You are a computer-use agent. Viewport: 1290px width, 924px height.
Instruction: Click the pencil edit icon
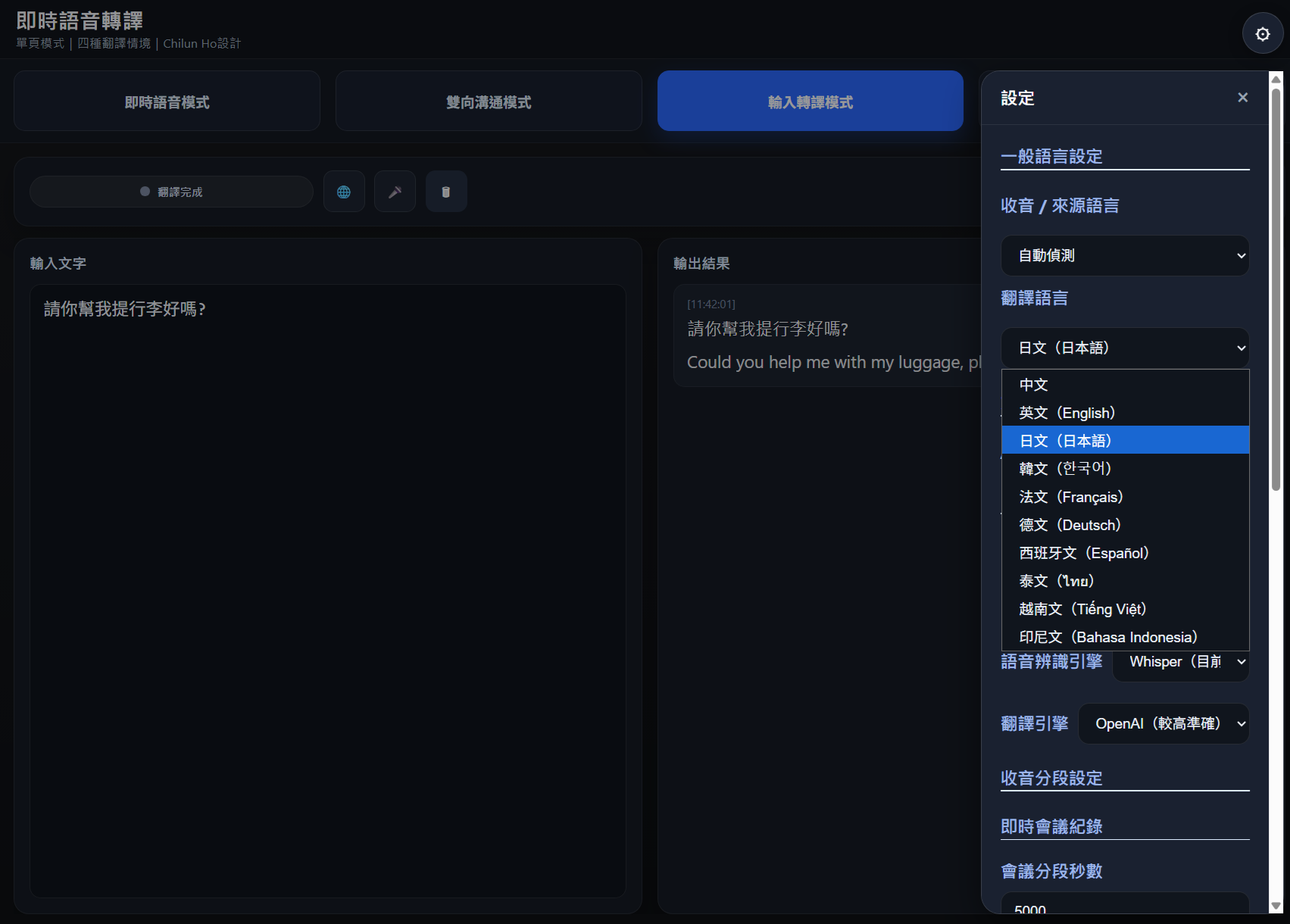[395, 192]
